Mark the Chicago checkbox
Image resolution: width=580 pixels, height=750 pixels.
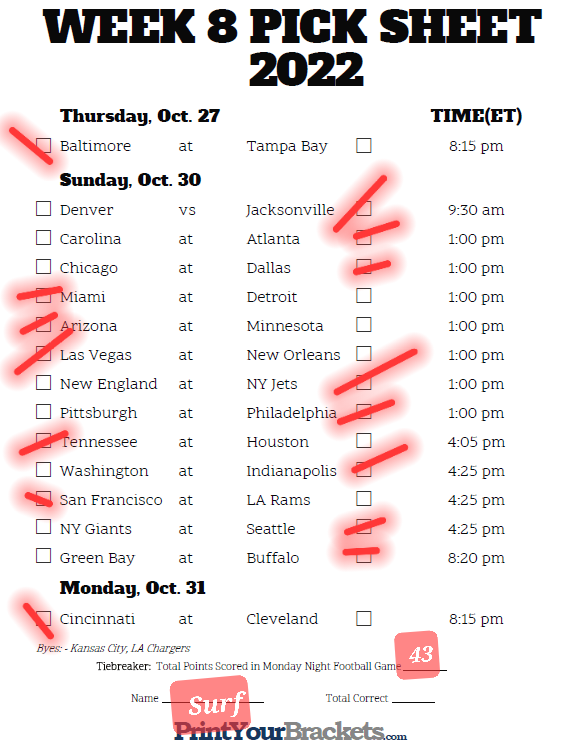coord(44,266)
